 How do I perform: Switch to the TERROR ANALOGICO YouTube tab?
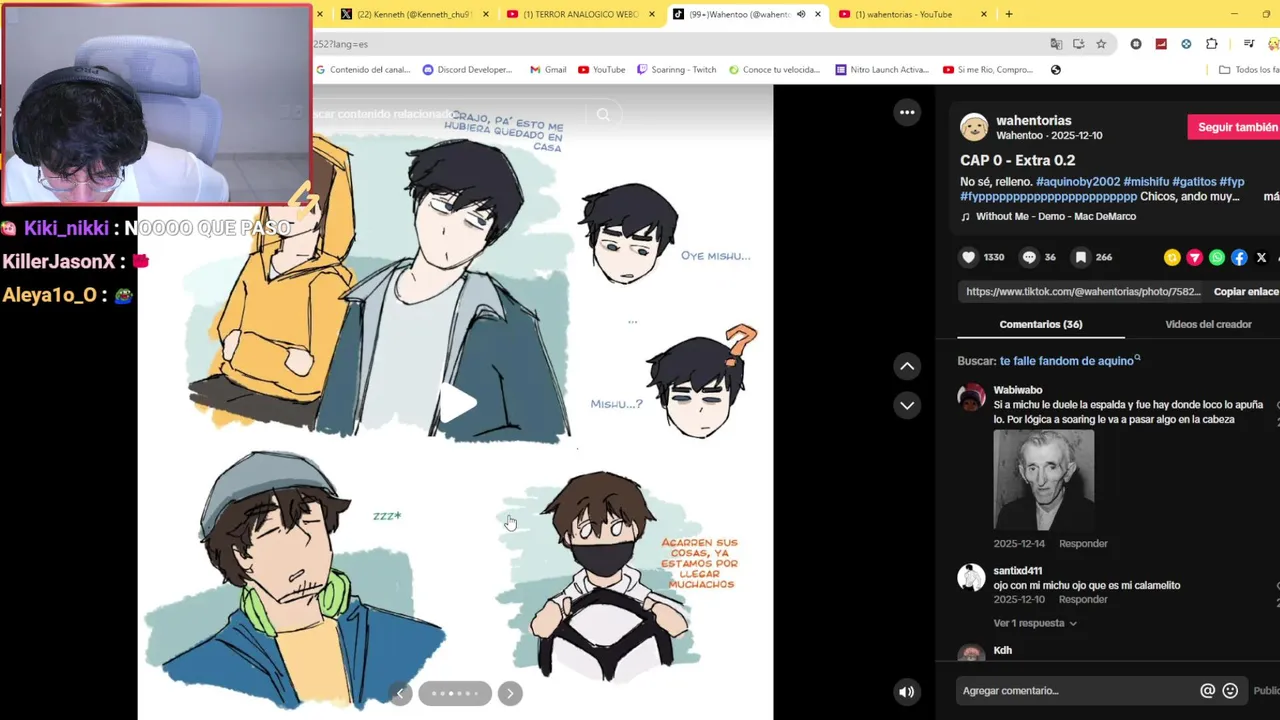tap(580, 14)
